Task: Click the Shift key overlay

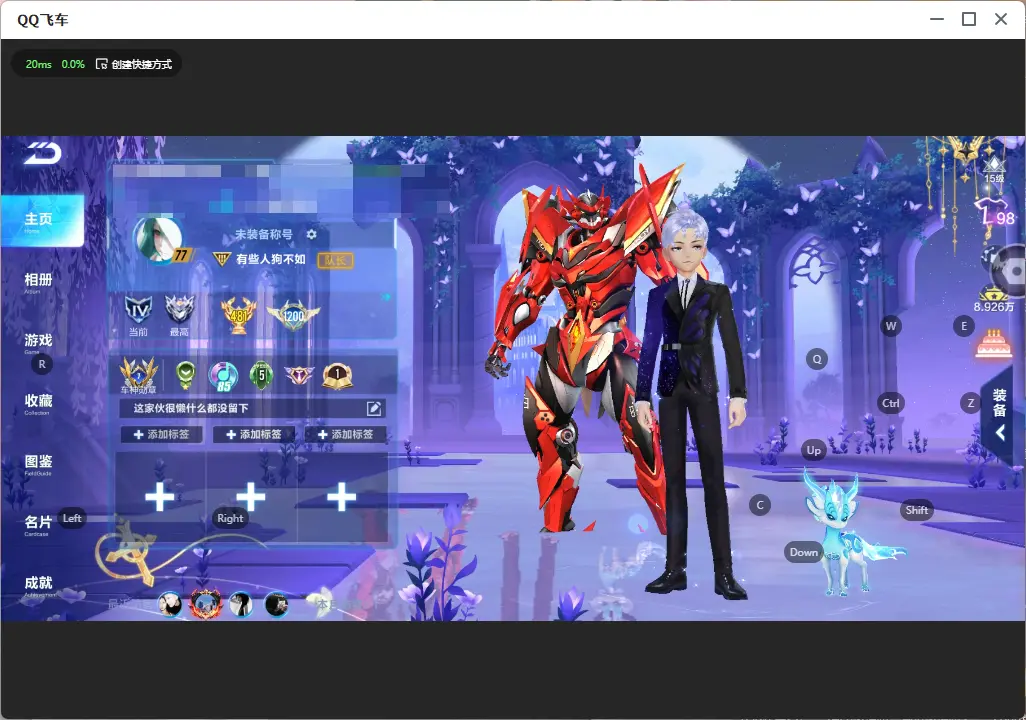Action: 917,511
